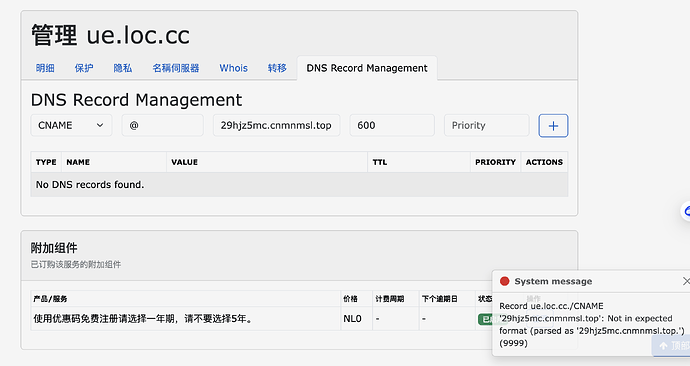Click the red System message status dot
This screenshot has height=366, width=690.
tap(505, 281)
